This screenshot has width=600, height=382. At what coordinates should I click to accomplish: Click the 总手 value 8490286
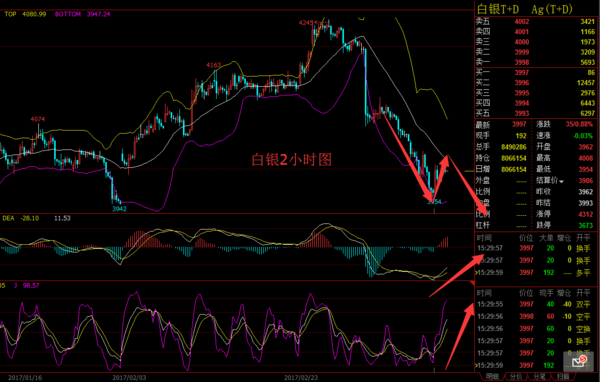[514, 147]
